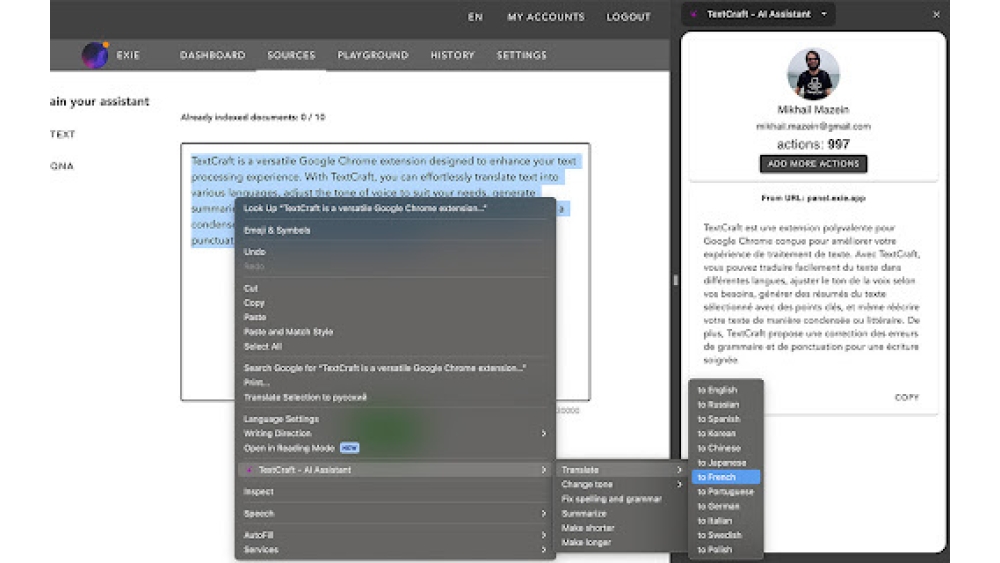The image size is (1000, 563).
Task: Expand the Writing Direction submenu
Action: pos(395,434)
